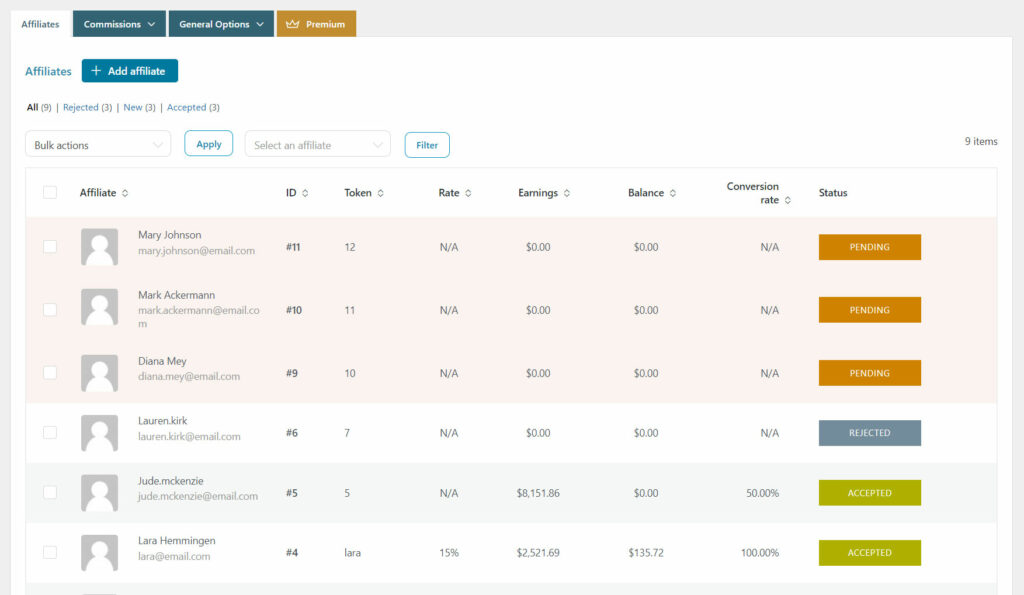Show only Rejected affiliates filter link
The height and width of the screenshot is (595, 1024).
pyautogui.click(x=81, y=108)
